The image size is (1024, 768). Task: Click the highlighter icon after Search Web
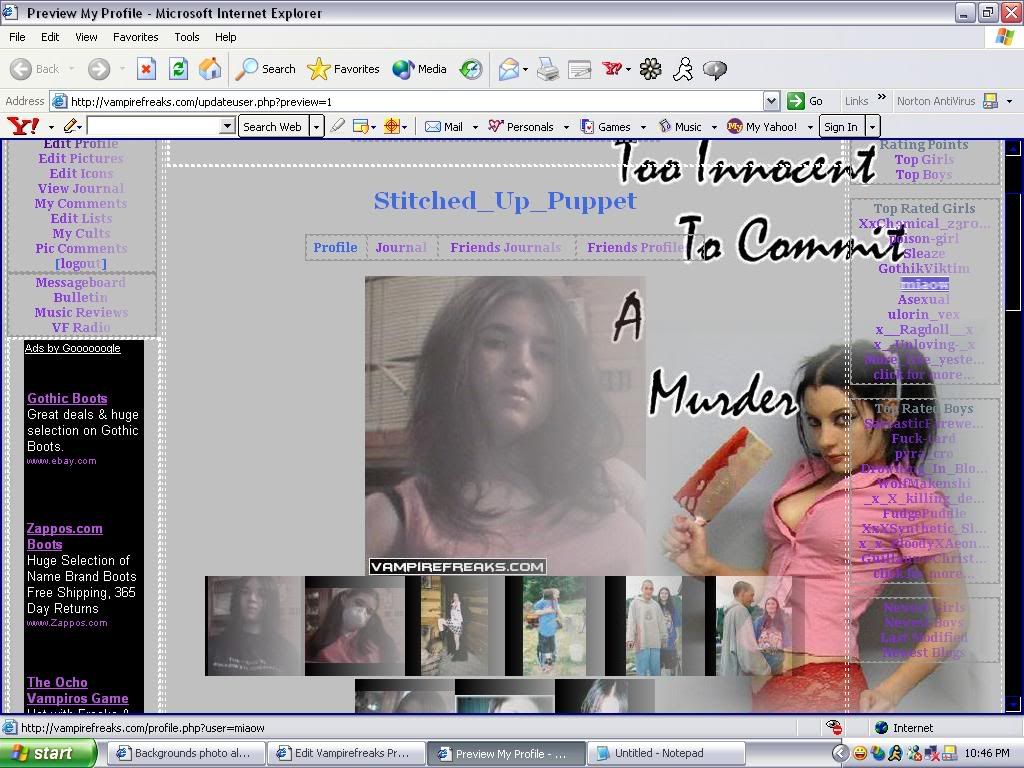[337, 126]
